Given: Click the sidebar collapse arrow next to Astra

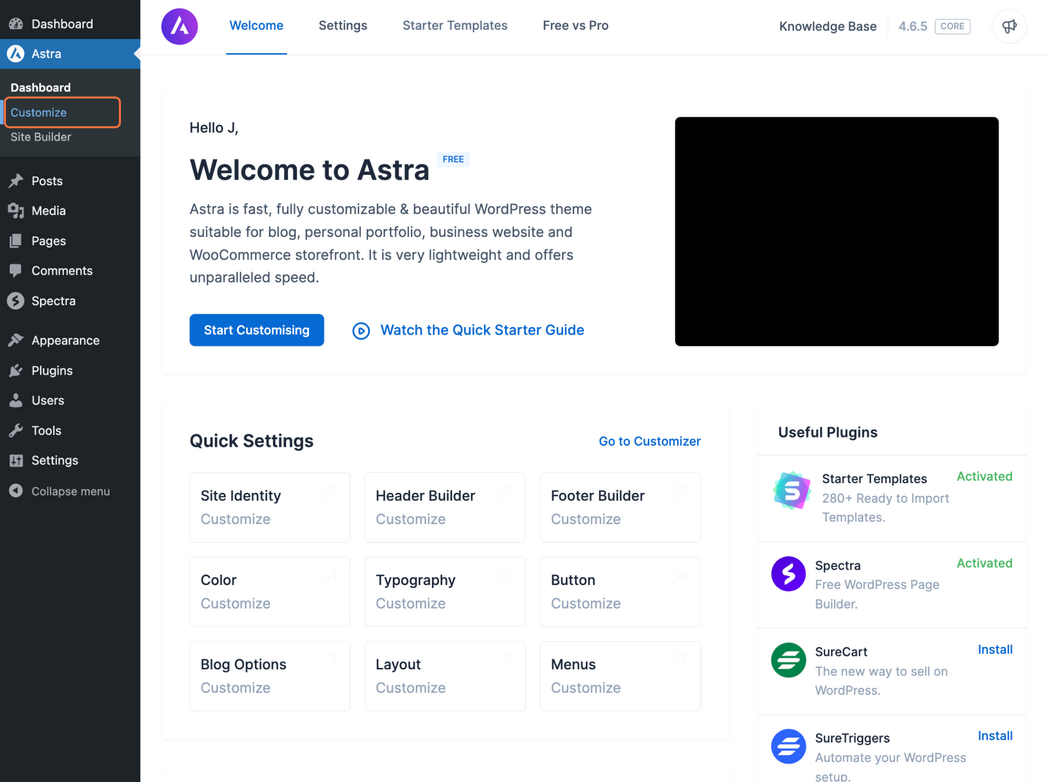Looking at the screenshot, I should 134,55.
